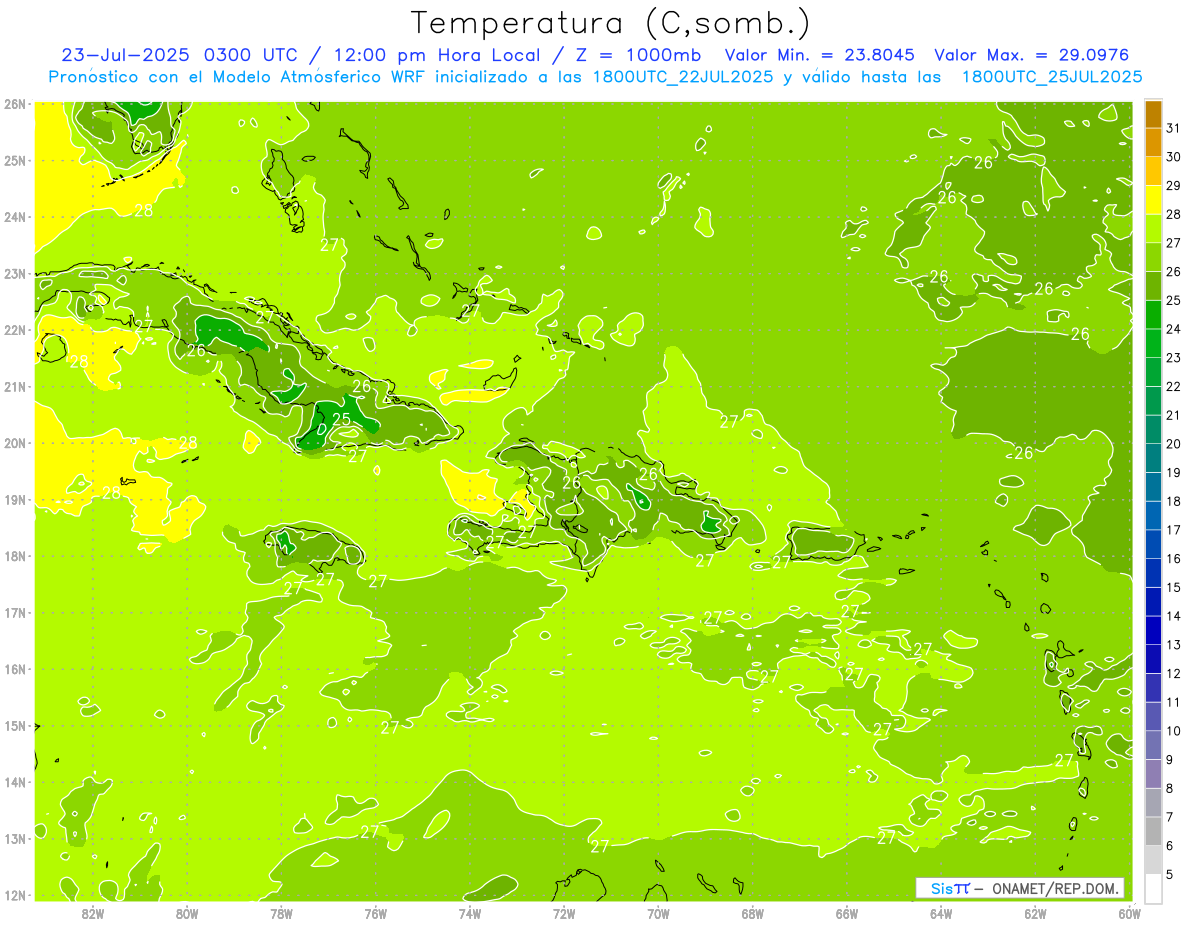Pick the dark blue legend swatch between 12 and 13
This screenshot has height=927, width=1200.
(x=1154, y=659)
